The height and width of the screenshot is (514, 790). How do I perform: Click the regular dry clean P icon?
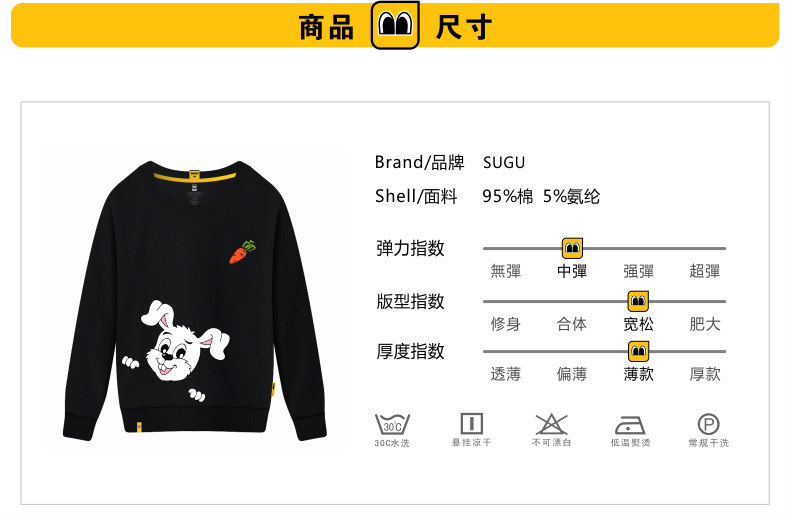708,424
